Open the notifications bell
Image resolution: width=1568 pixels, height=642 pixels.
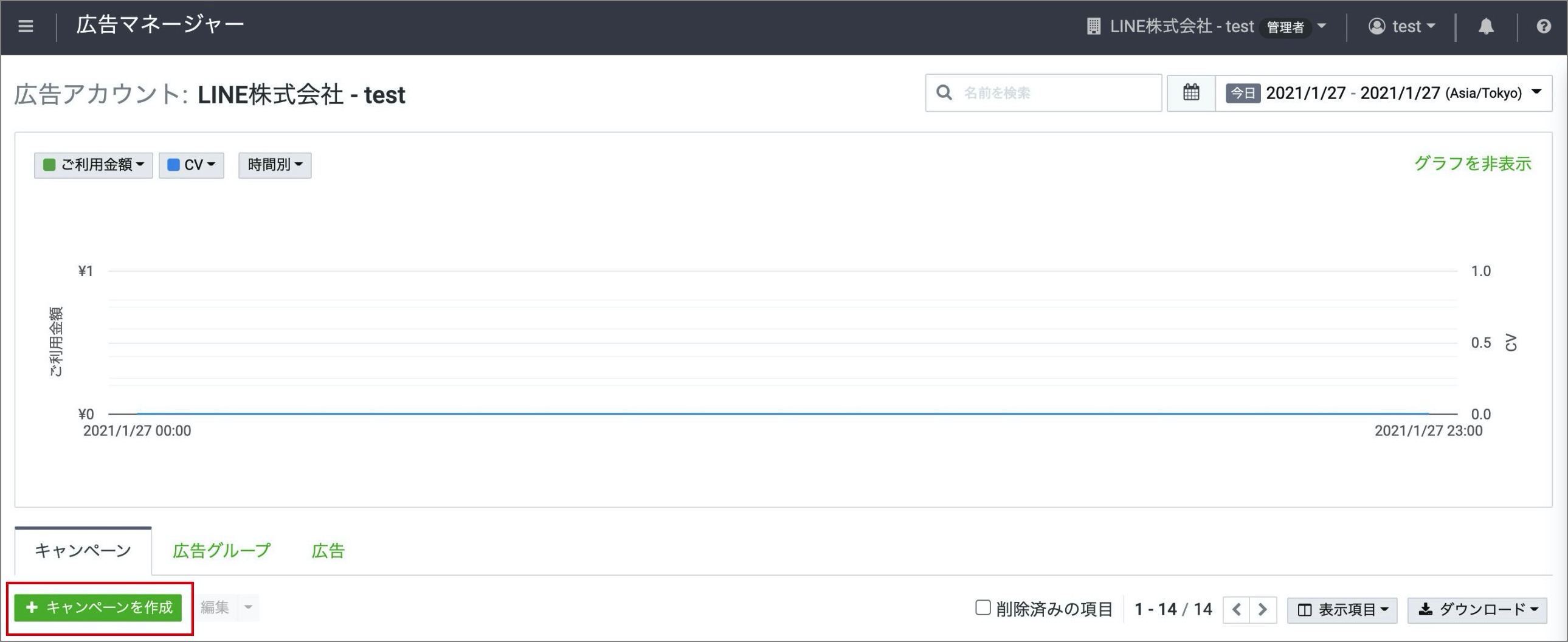point(1486,26)
